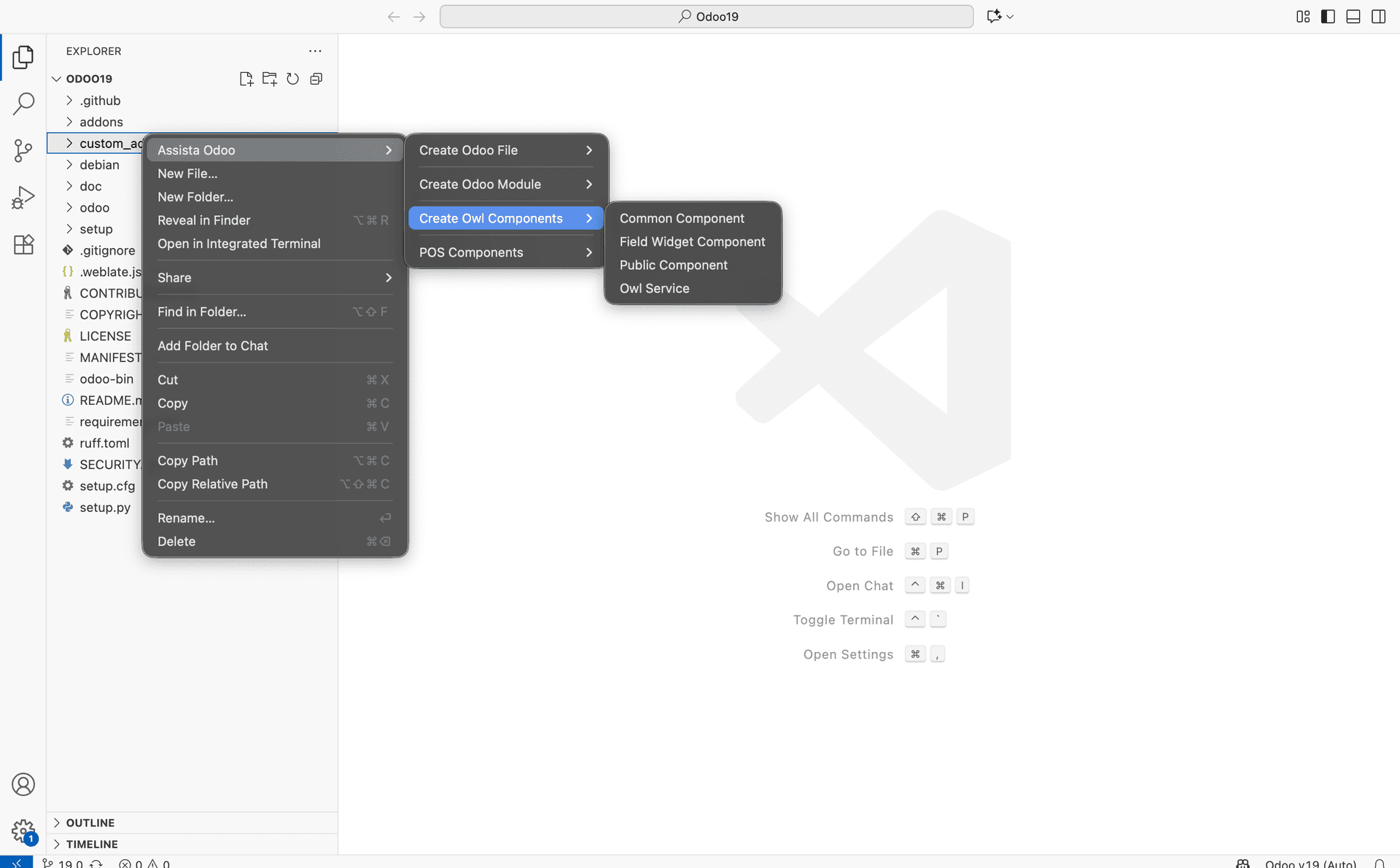
Task: Click the New Folder icon in Explorer header
Action: (269, 79)
